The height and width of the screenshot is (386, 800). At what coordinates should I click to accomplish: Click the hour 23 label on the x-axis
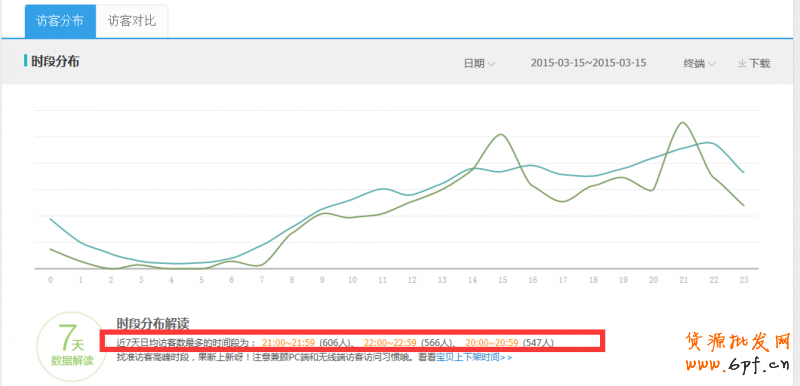(x=743, y=280)
